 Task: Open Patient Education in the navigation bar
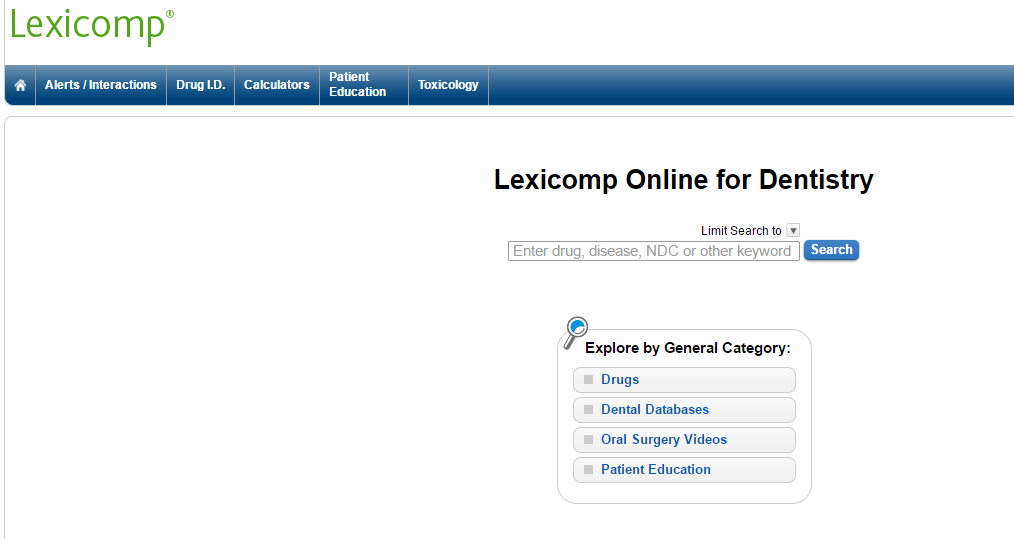358,85
